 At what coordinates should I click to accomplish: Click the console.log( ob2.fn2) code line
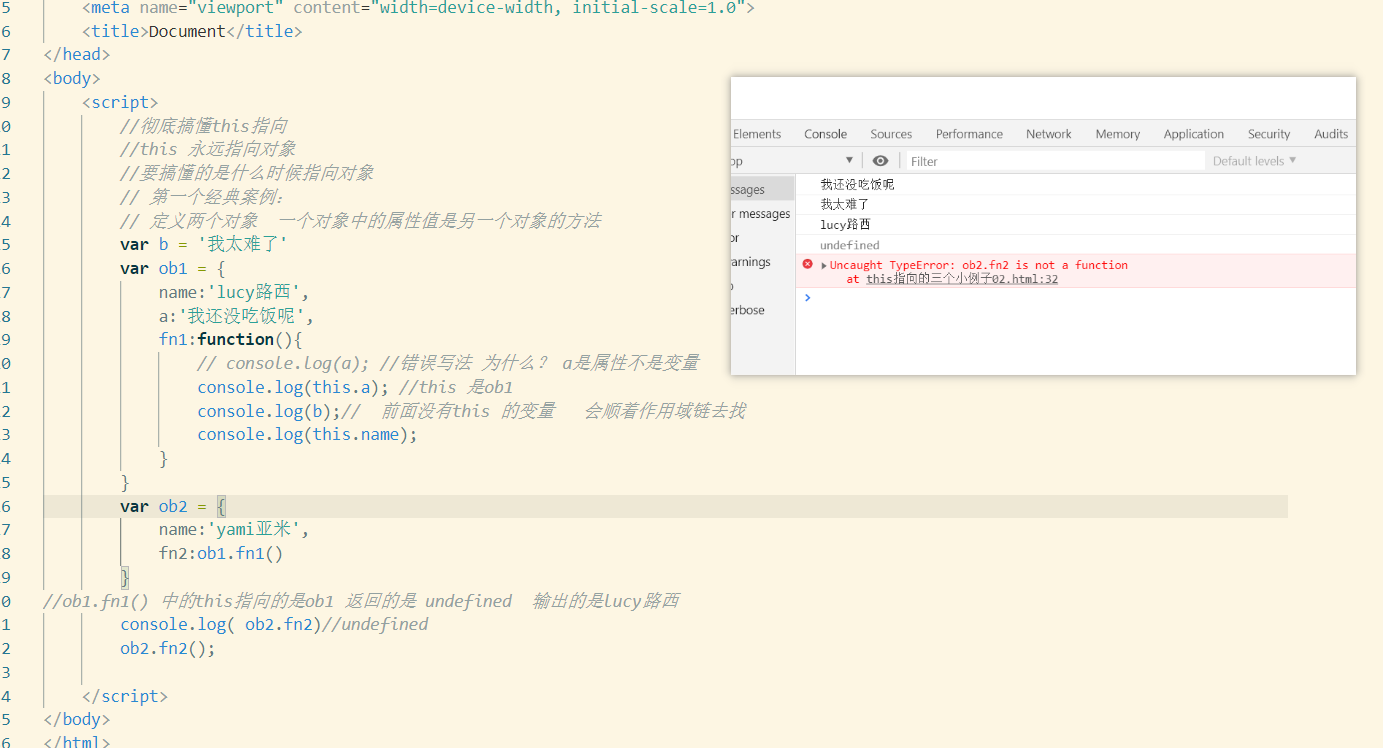219,624
